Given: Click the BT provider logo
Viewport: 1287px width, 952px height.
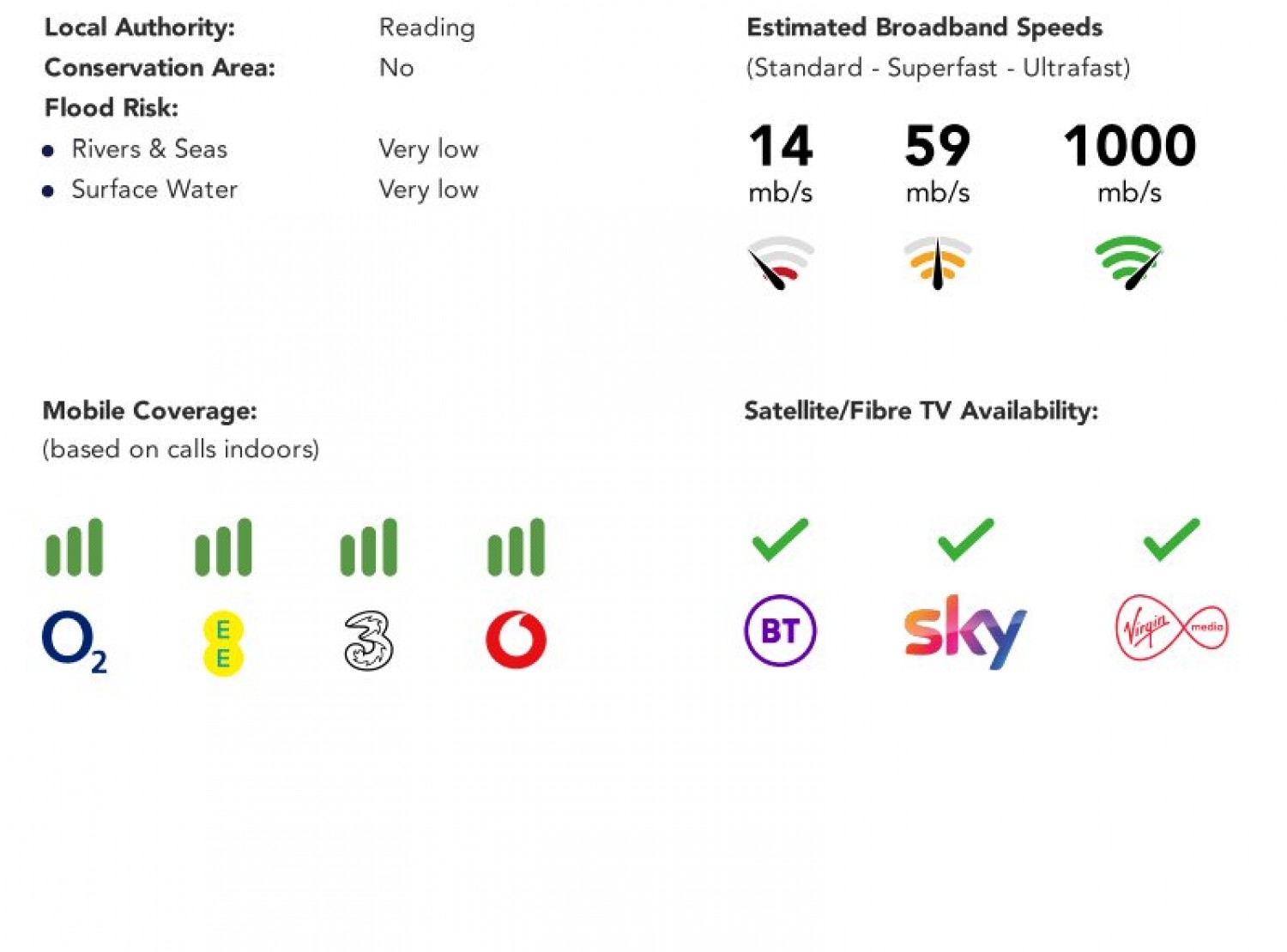Looking at the screenshot, I should [780, 630].
